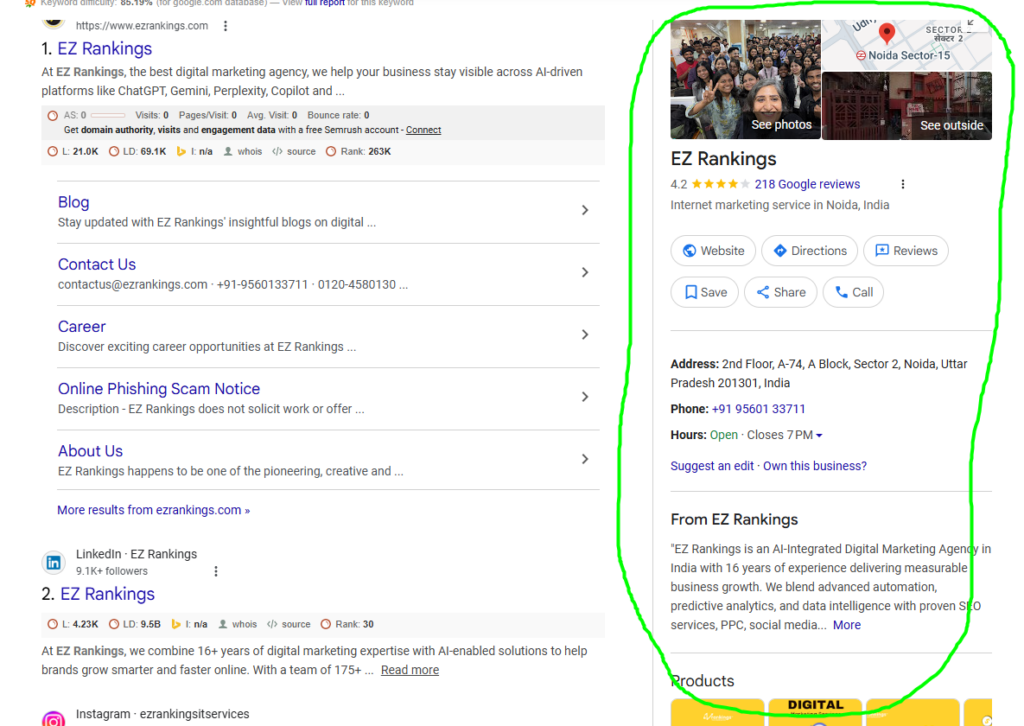Click the red map pin on map
Viewport: 1024px width, 726px height.
point(886,34)
